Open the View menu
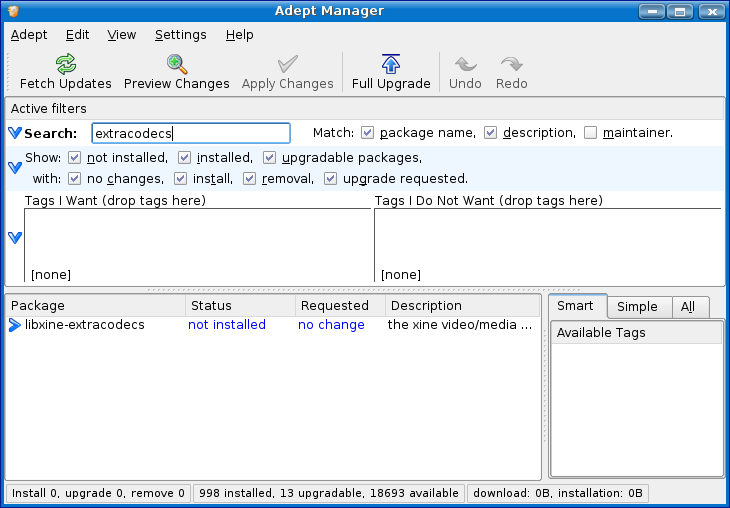The width and height of the screenshot is (730, 508). [x=122, y=35]
